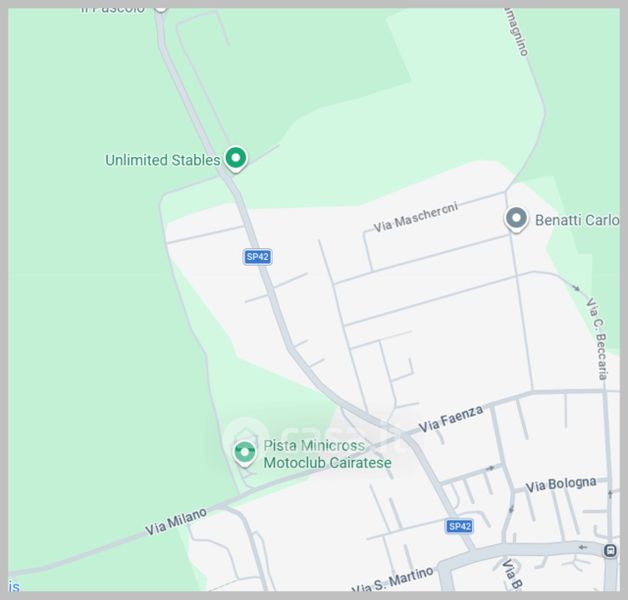Click the Via Faenza street label

pos(451,419)
